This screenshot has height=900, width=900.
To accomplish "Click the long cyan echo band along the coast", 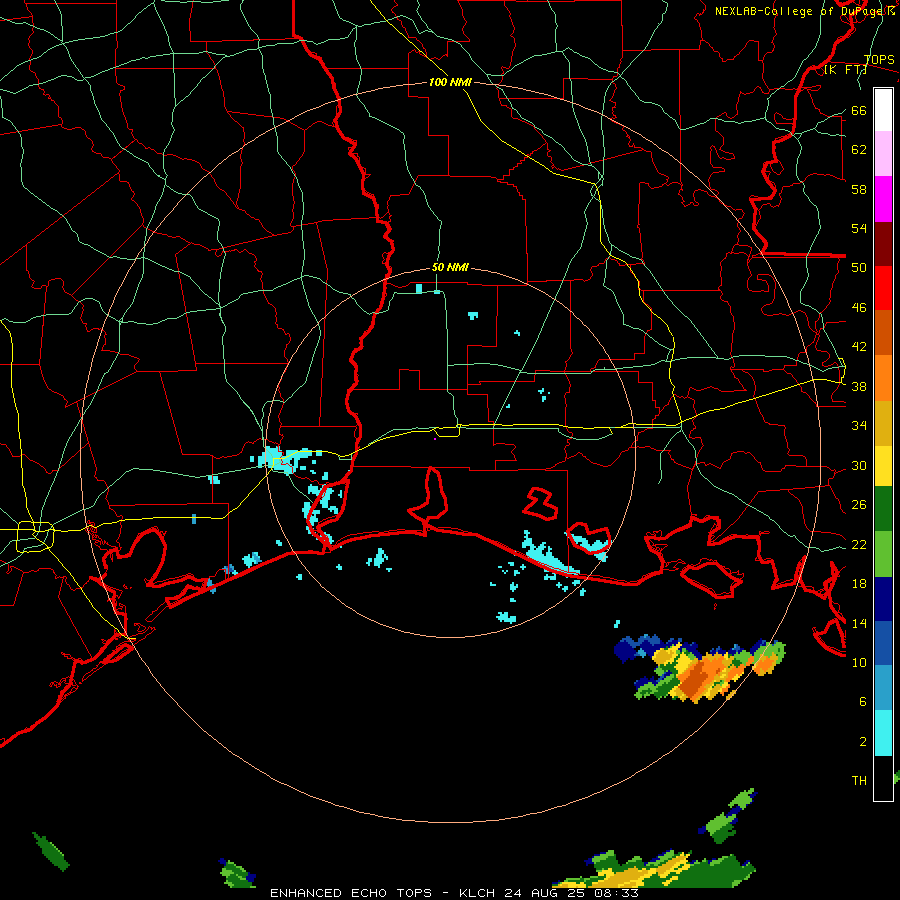I will pyautogui.click(x=548, y=554).
